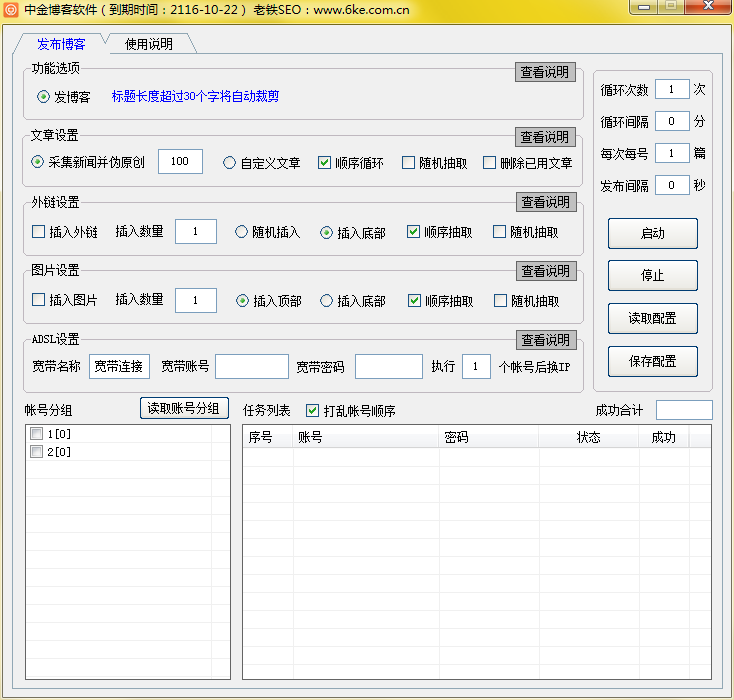Click the app icon in title bar

click(x=11, y=9)
